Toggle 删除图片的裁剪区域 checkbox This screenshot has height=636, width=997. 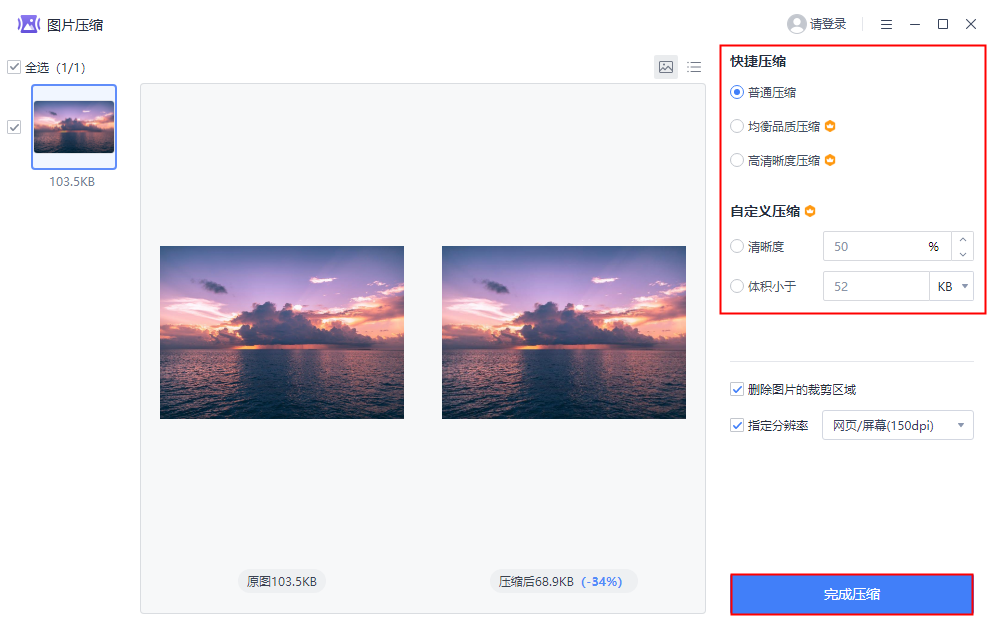point(737,389)
